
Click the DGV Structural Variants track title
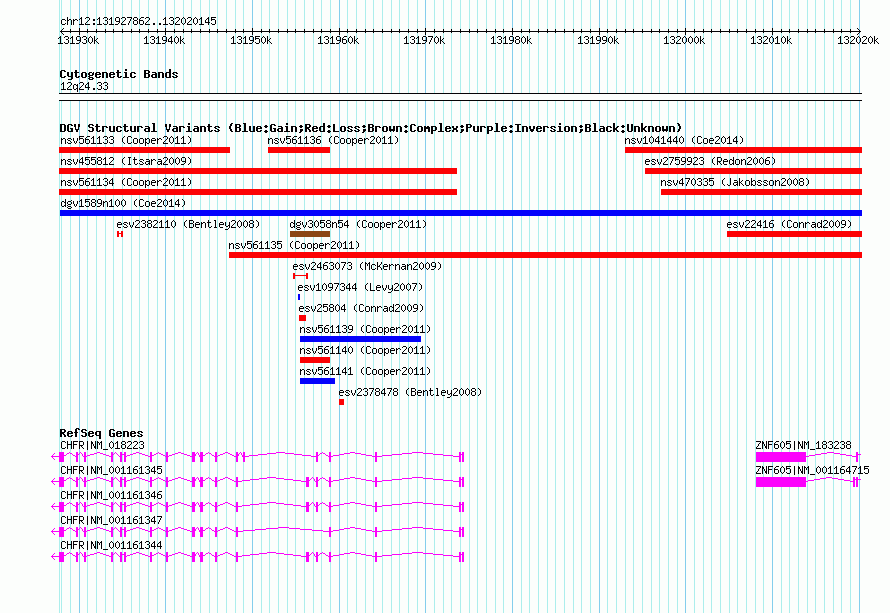click(x=371, y=128)
